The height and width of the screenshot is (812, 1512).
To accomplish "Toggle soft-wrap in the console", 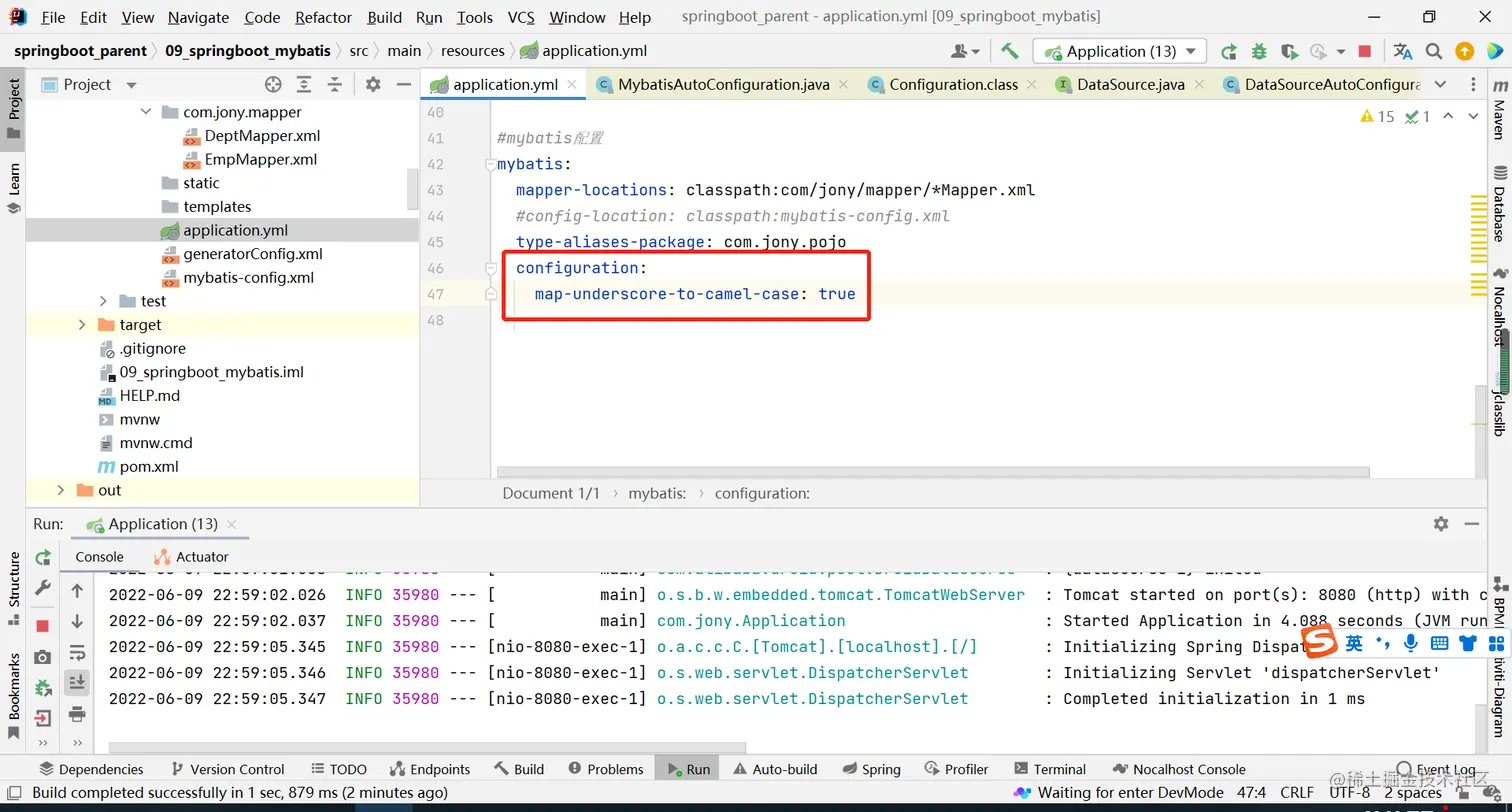I will point(77,653).
